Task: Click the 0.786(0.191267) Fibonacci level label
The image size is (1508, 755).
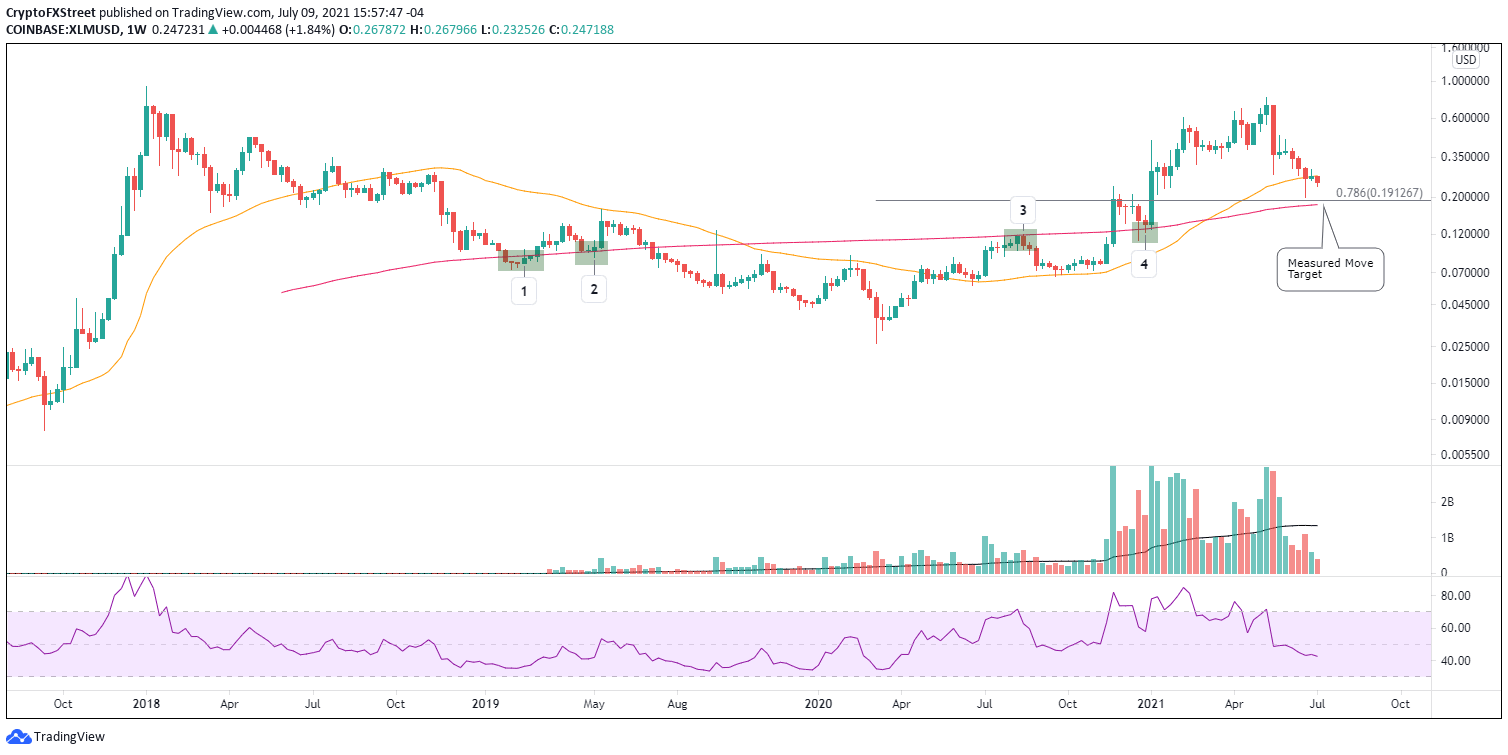Action: pos(1379,193)
